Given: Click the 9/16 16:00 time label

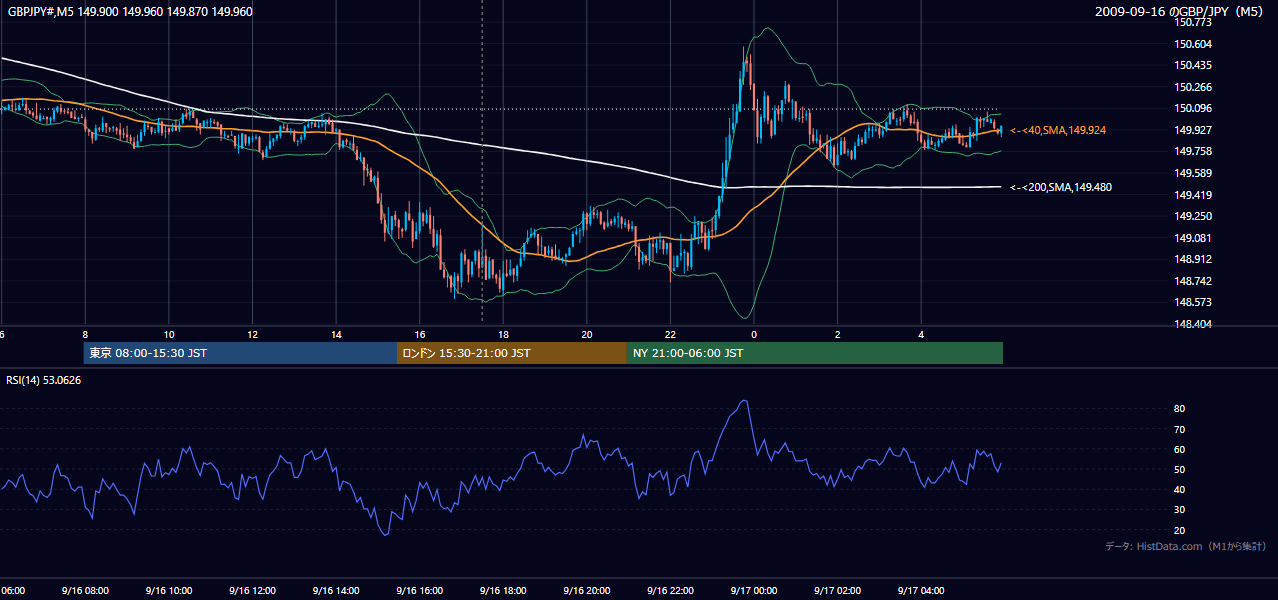Looking at the screenshot, I should coord(418,590).
